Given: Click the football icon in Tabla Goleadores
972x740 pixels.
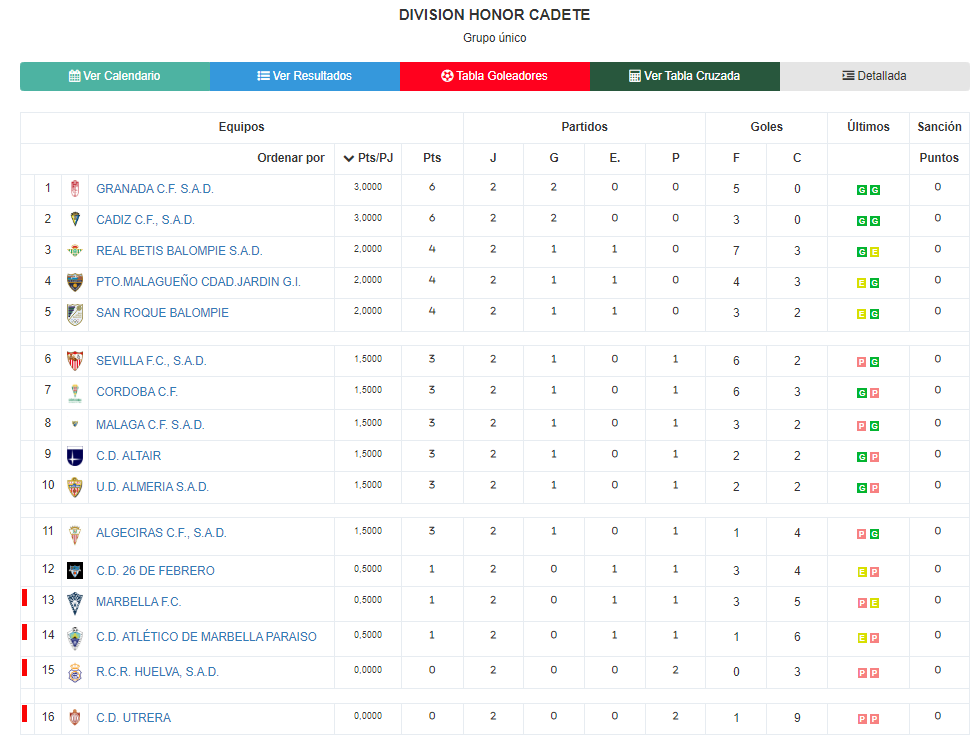Looking at the screenshot, I should coord(447,76).
